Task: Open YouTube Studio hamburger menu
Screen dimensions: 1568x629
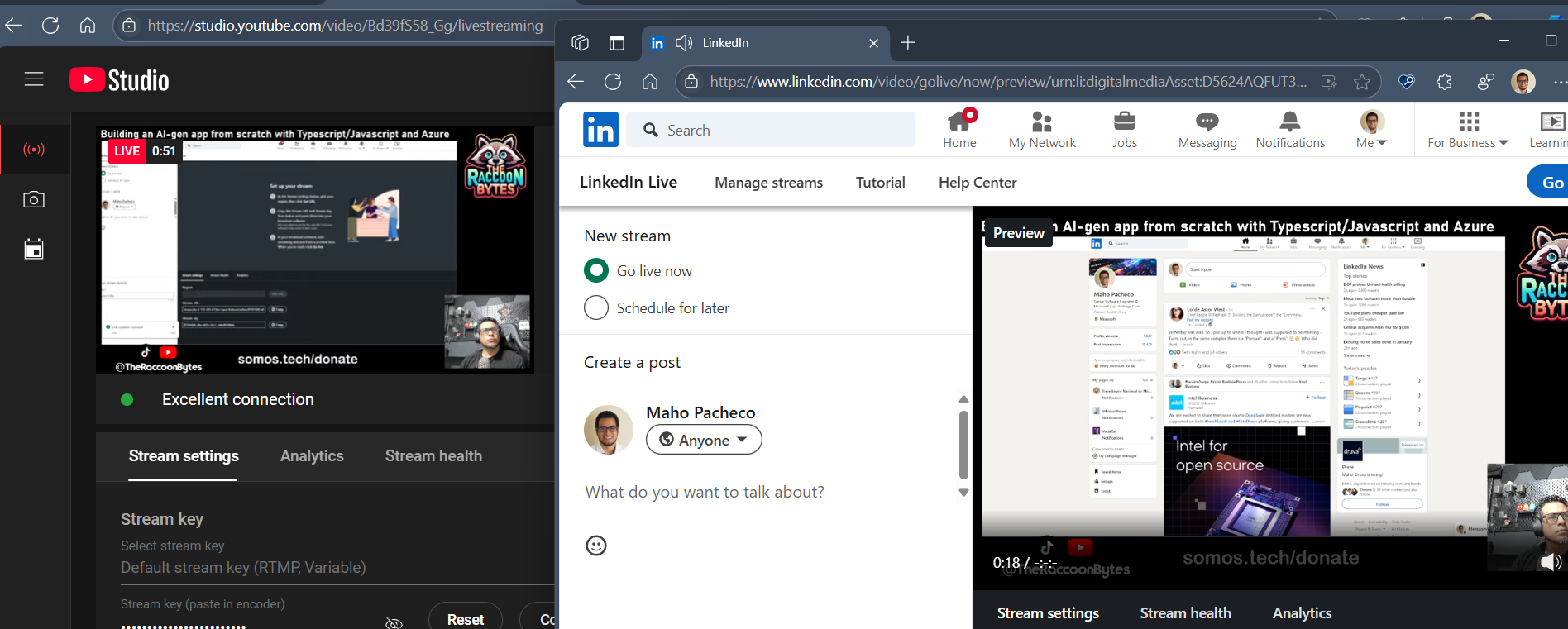Action: [34, 79]
